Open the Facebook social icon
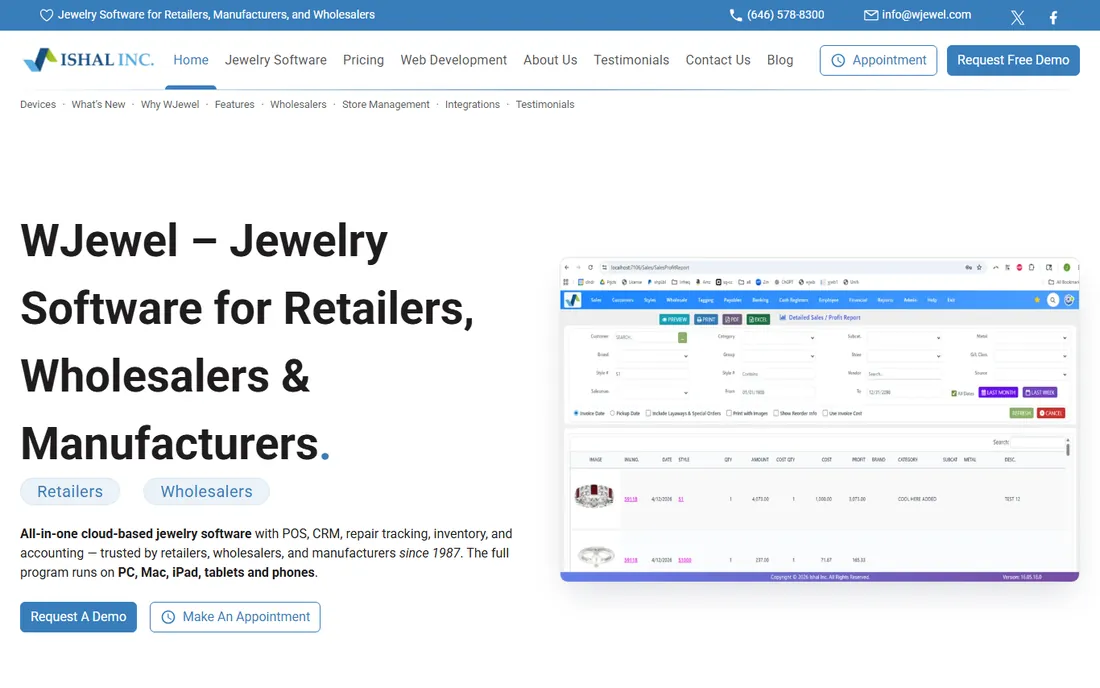1100x688 pixels. (x=1053, y=18)
